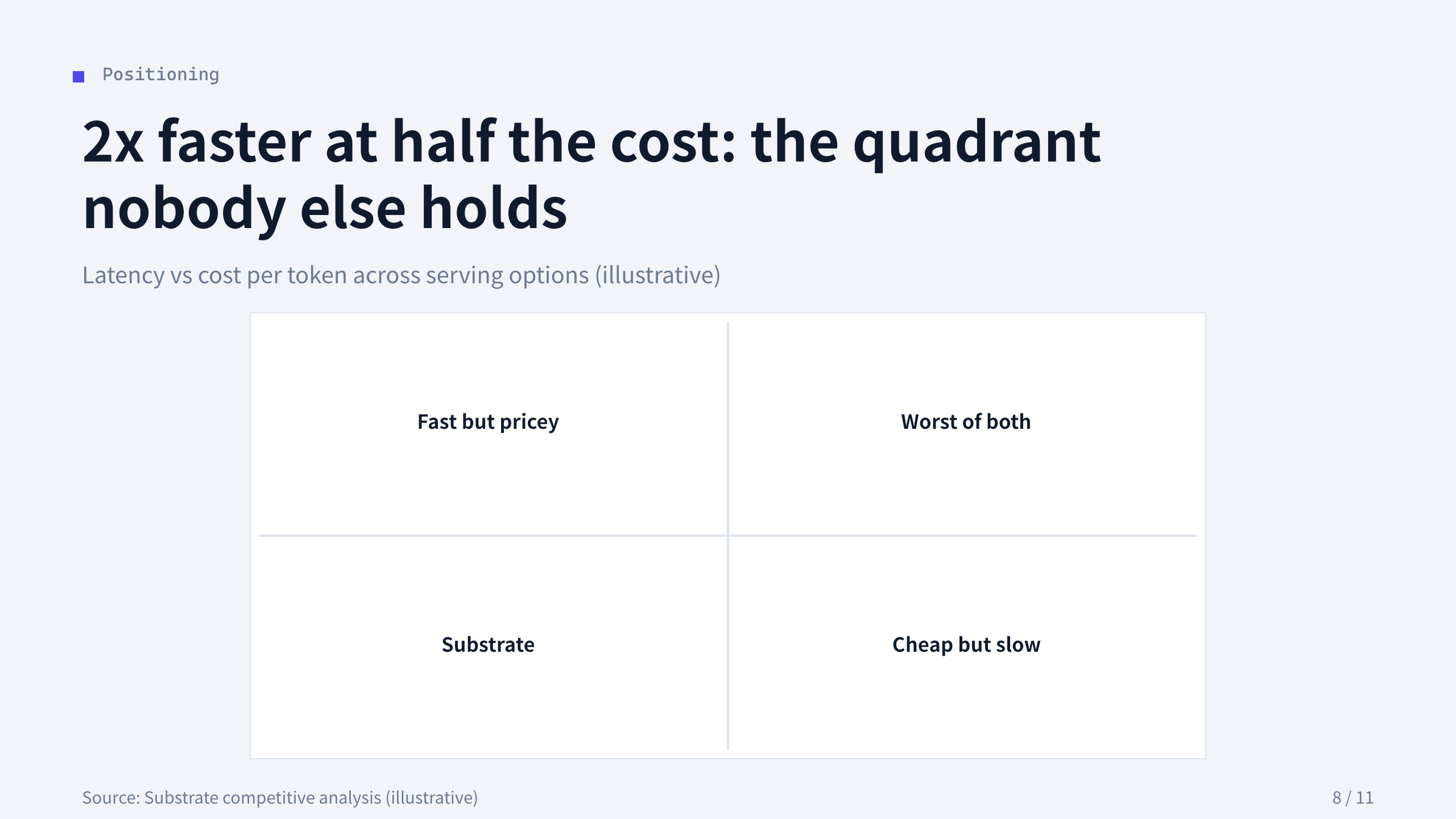
Task: Click "serving options" in the subtitle
Action: [507, 276]
